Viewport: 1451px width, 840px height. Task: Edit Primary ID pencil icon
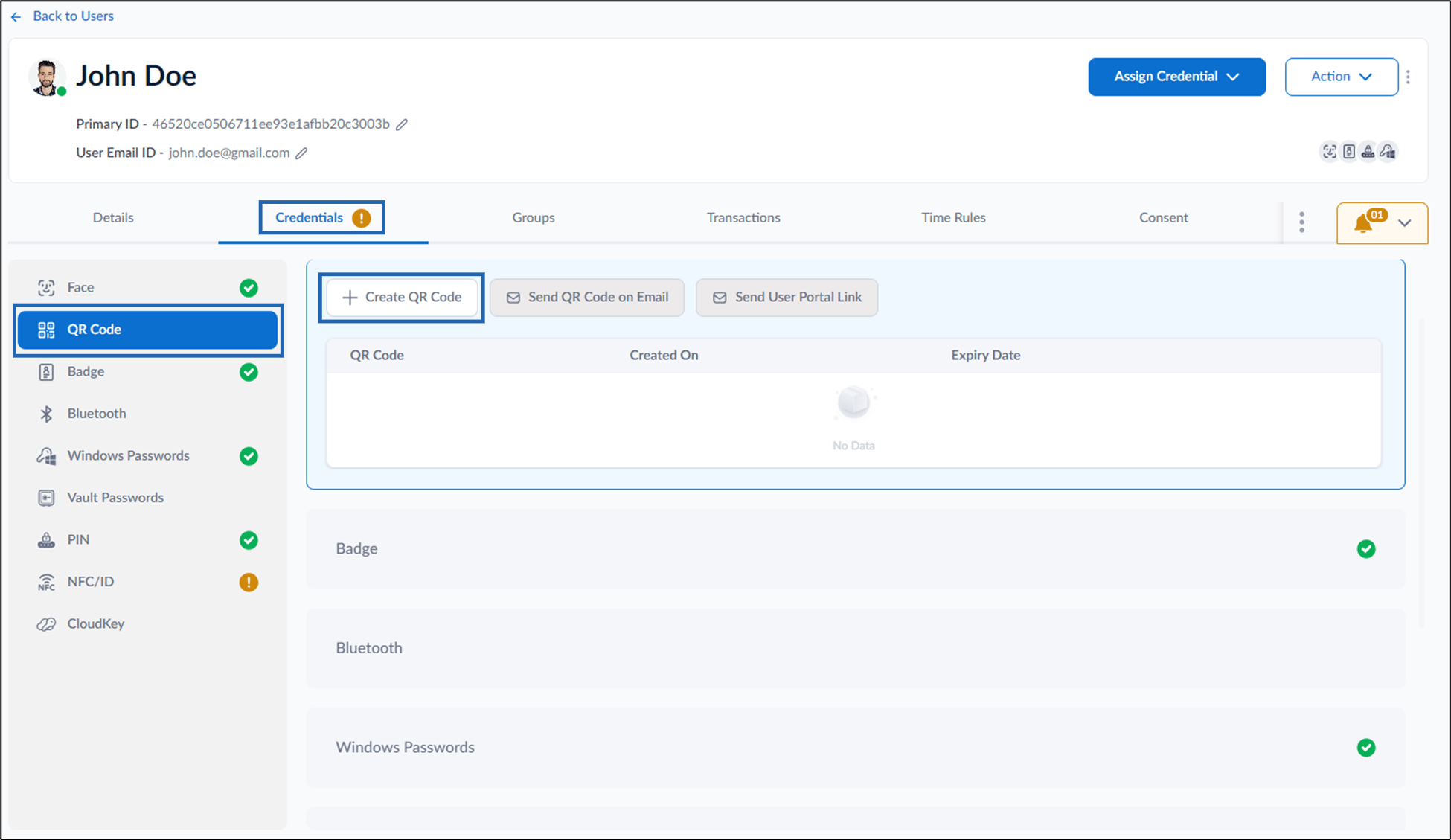402,124
